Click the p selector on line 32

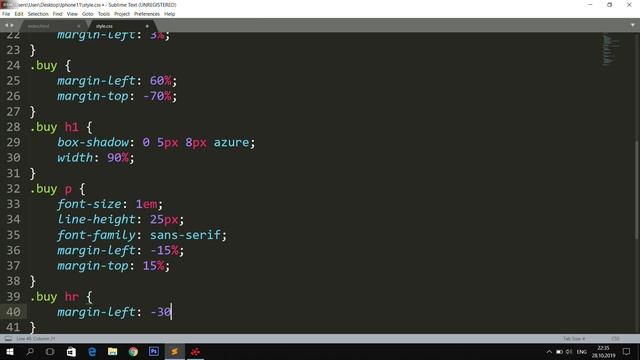coord(68,189)
